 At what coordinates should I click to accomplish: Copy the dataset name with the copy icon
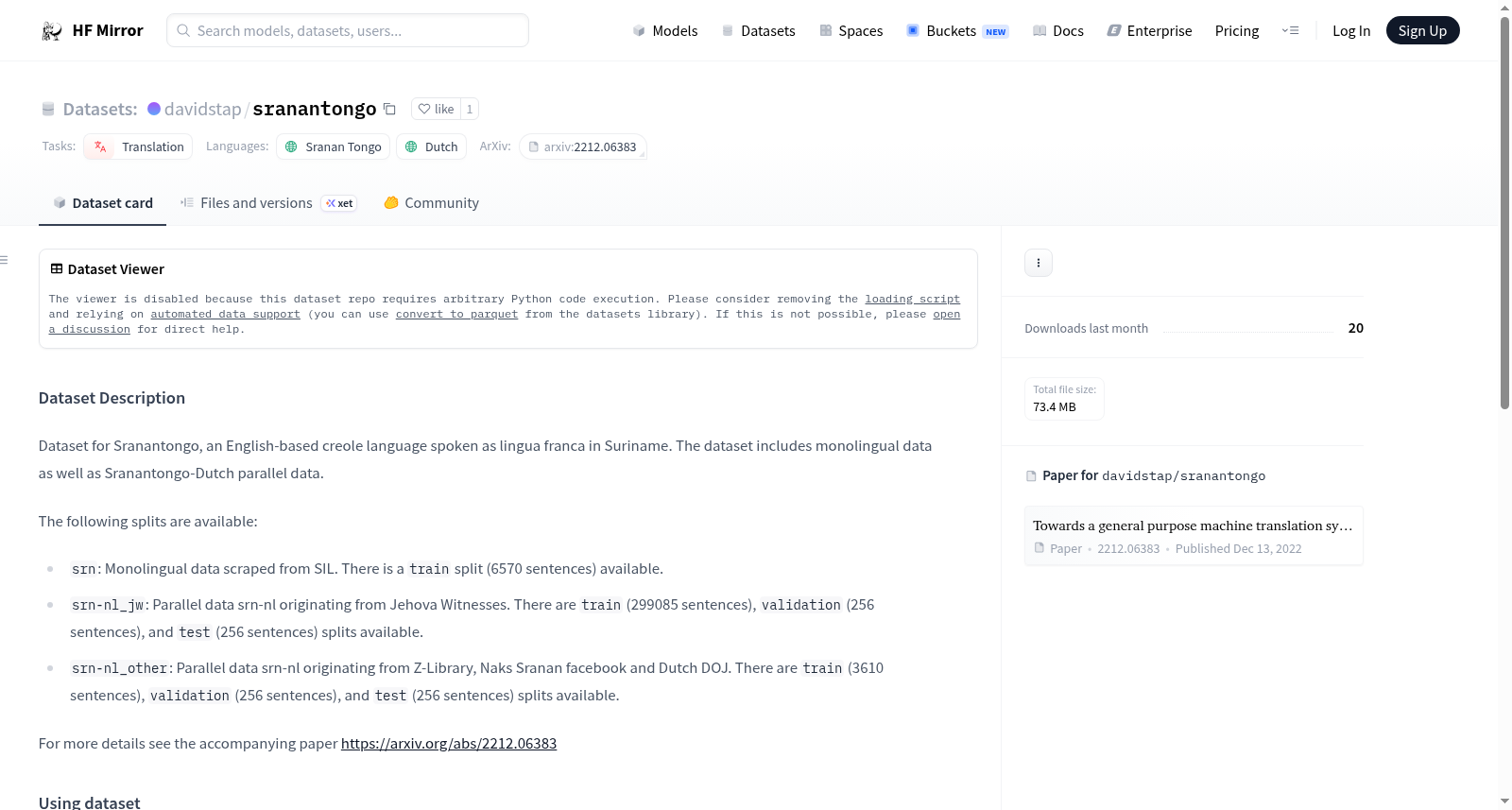pos(389,109)
